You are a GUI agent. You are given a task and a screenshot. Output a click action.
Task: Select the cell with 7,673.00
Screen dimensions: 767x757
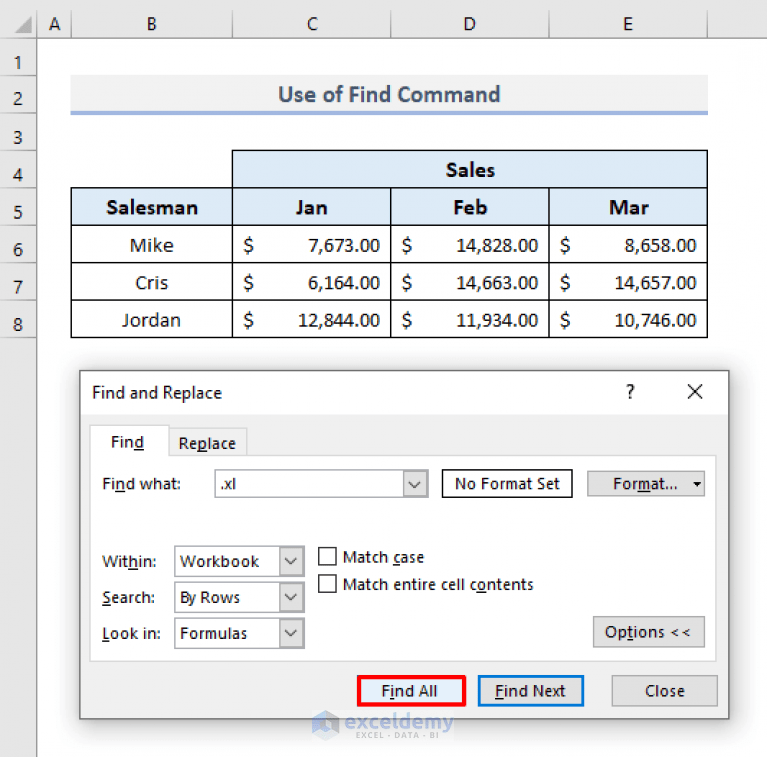[312, 245]
